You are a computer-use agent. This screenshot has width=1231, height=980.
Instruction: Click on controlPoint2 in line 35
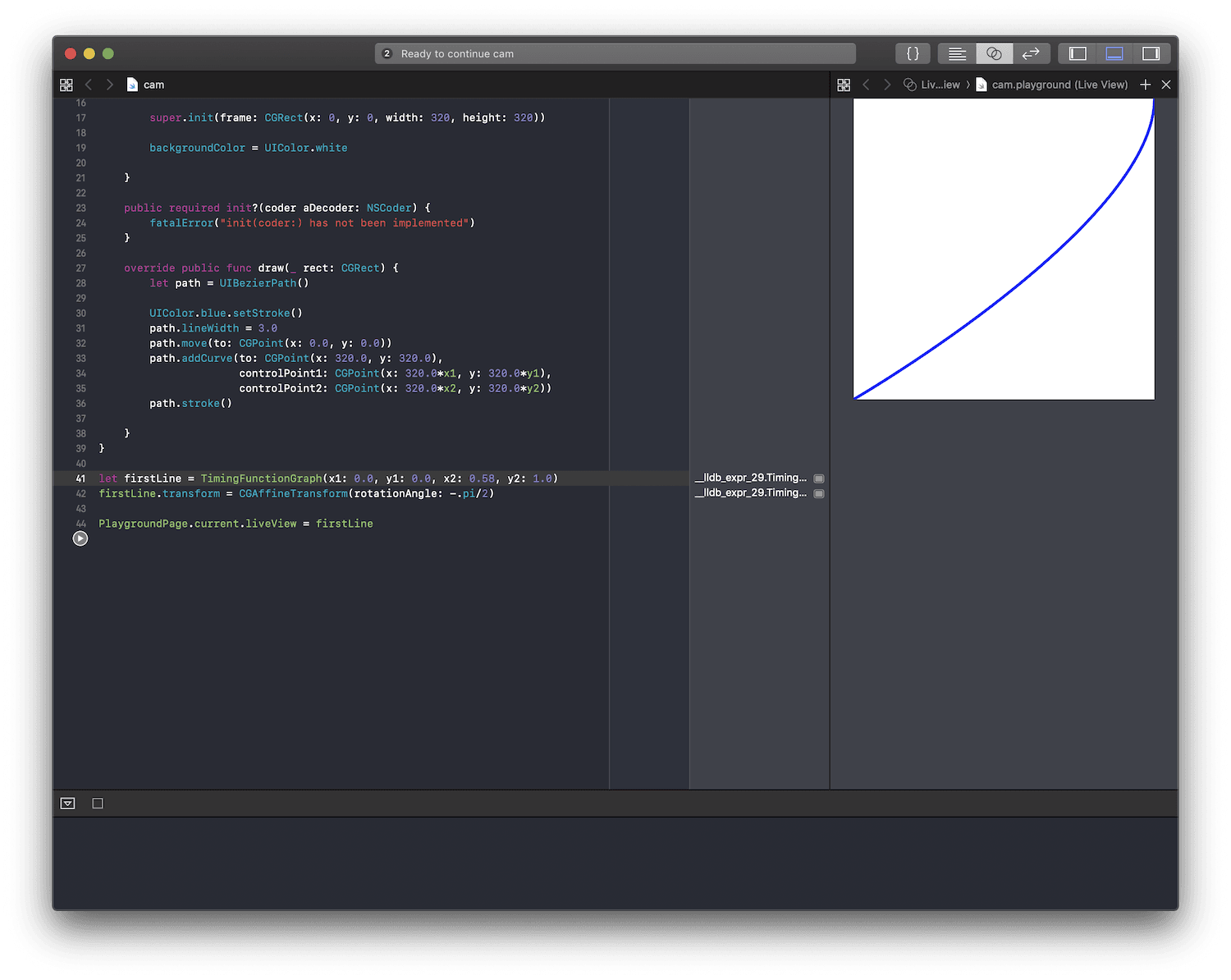click(281, 388)
